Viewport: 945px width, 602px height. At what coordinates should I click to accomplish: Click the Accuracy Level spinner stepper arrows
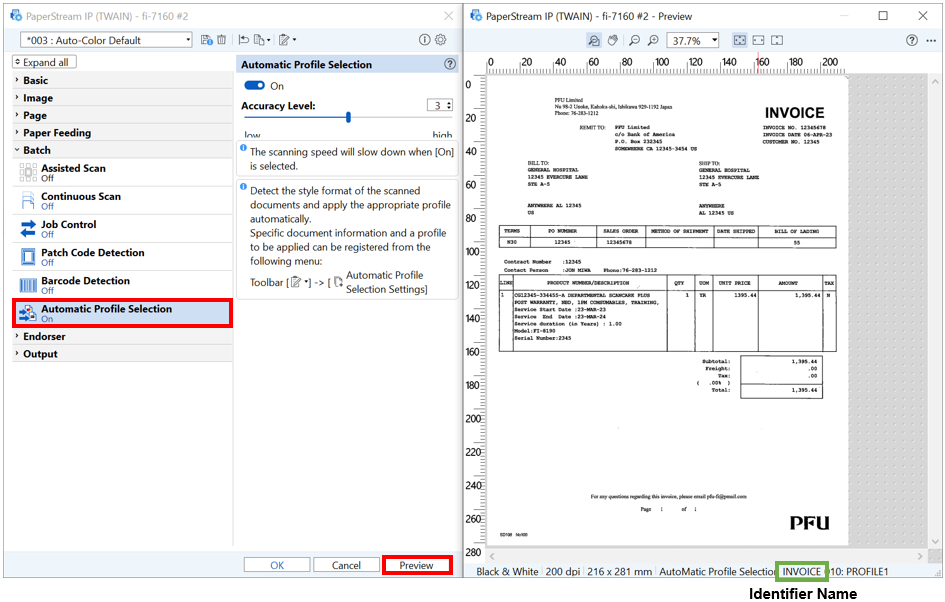tap(449, 105)
